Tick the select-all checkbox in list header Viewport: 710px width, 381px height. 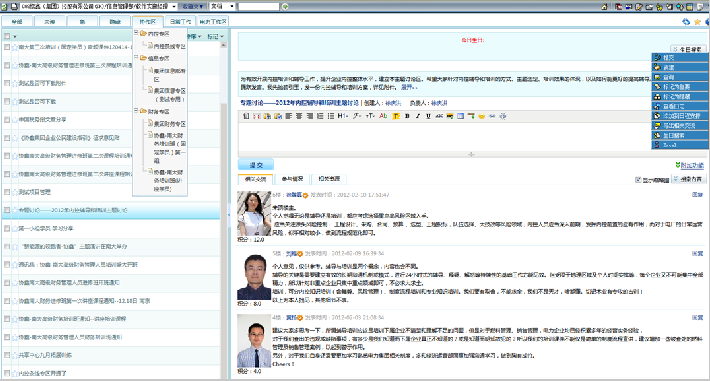(x=7, y=36)
